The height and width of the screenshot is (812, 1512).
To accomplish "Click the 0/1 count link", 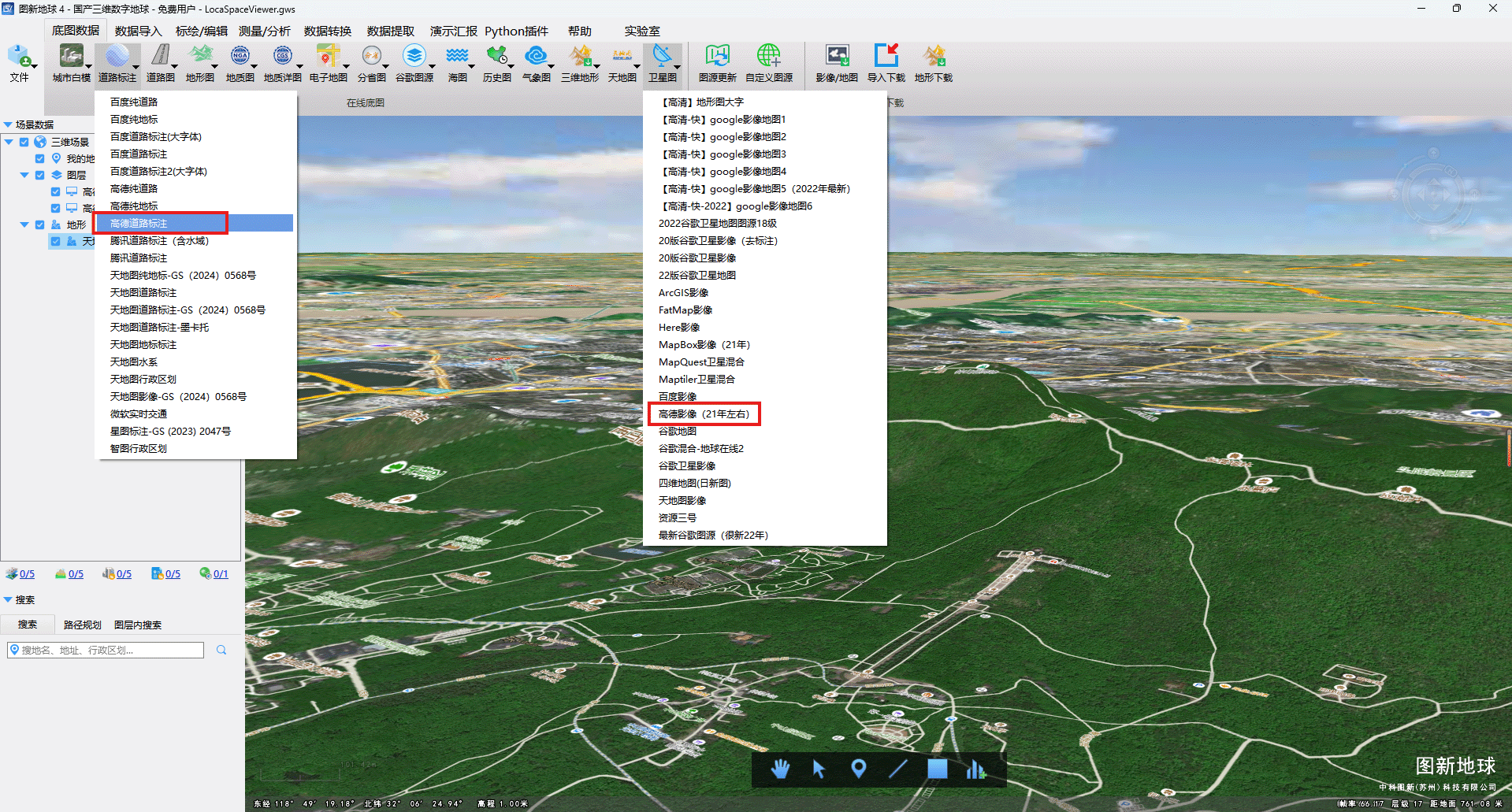I will coord(221,574).
